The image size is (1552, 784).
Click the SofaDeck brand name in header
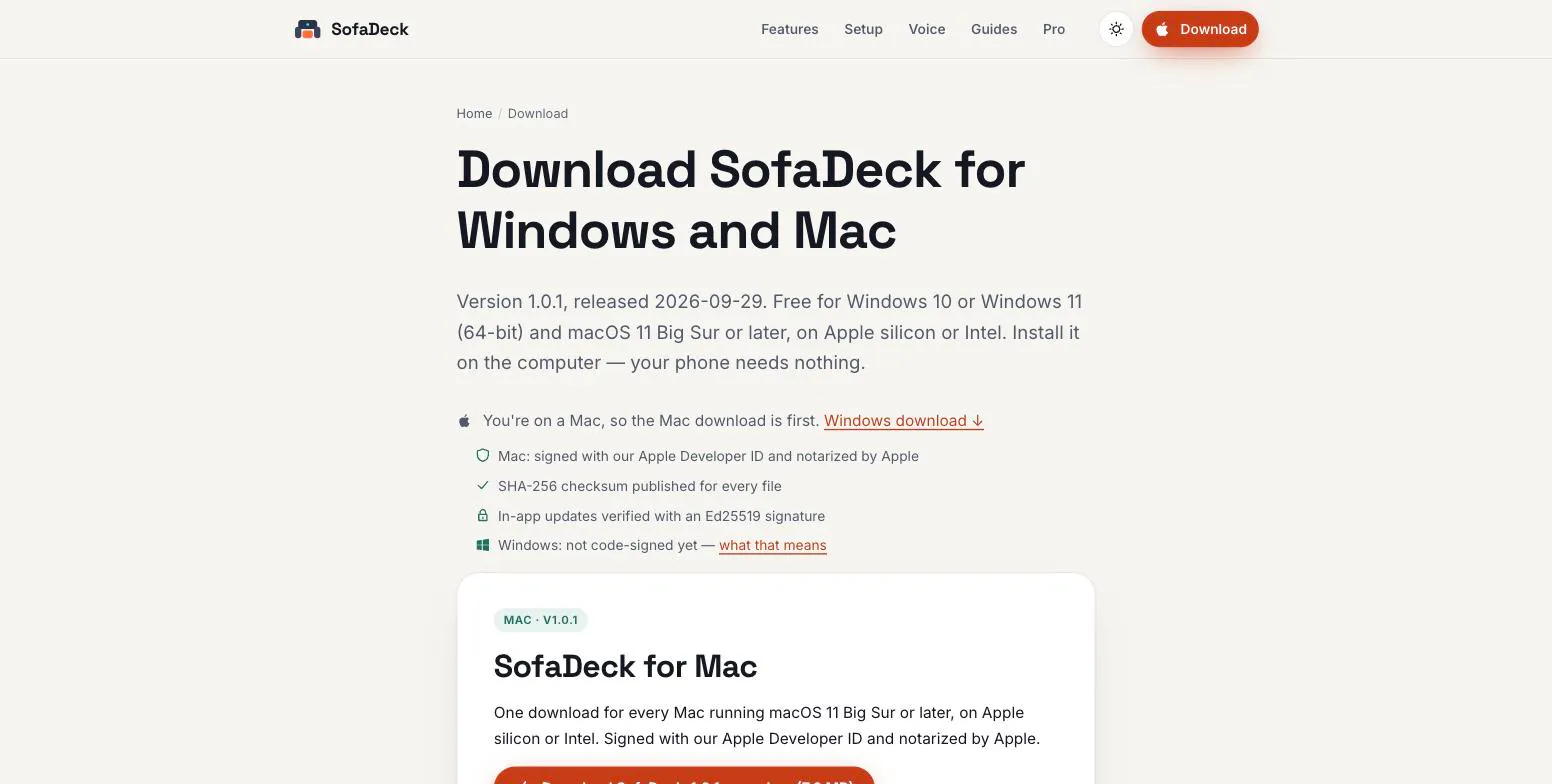[x=370, y=29]
